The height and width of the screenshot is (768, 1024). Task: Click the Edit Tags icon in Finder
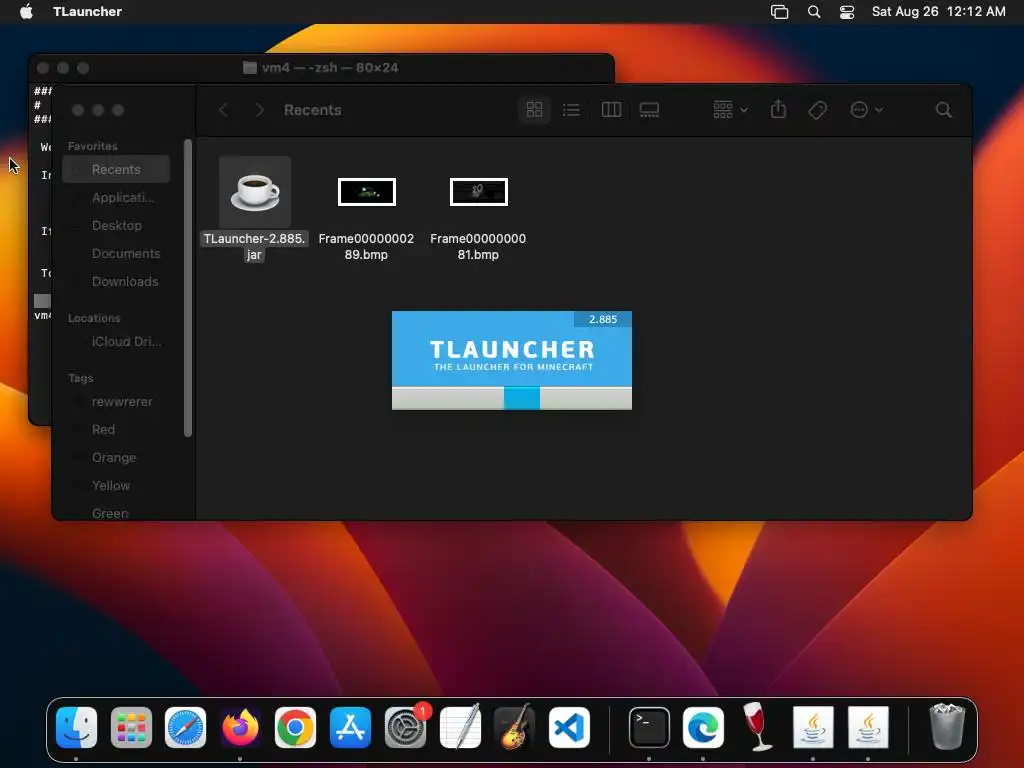point(818,110)
